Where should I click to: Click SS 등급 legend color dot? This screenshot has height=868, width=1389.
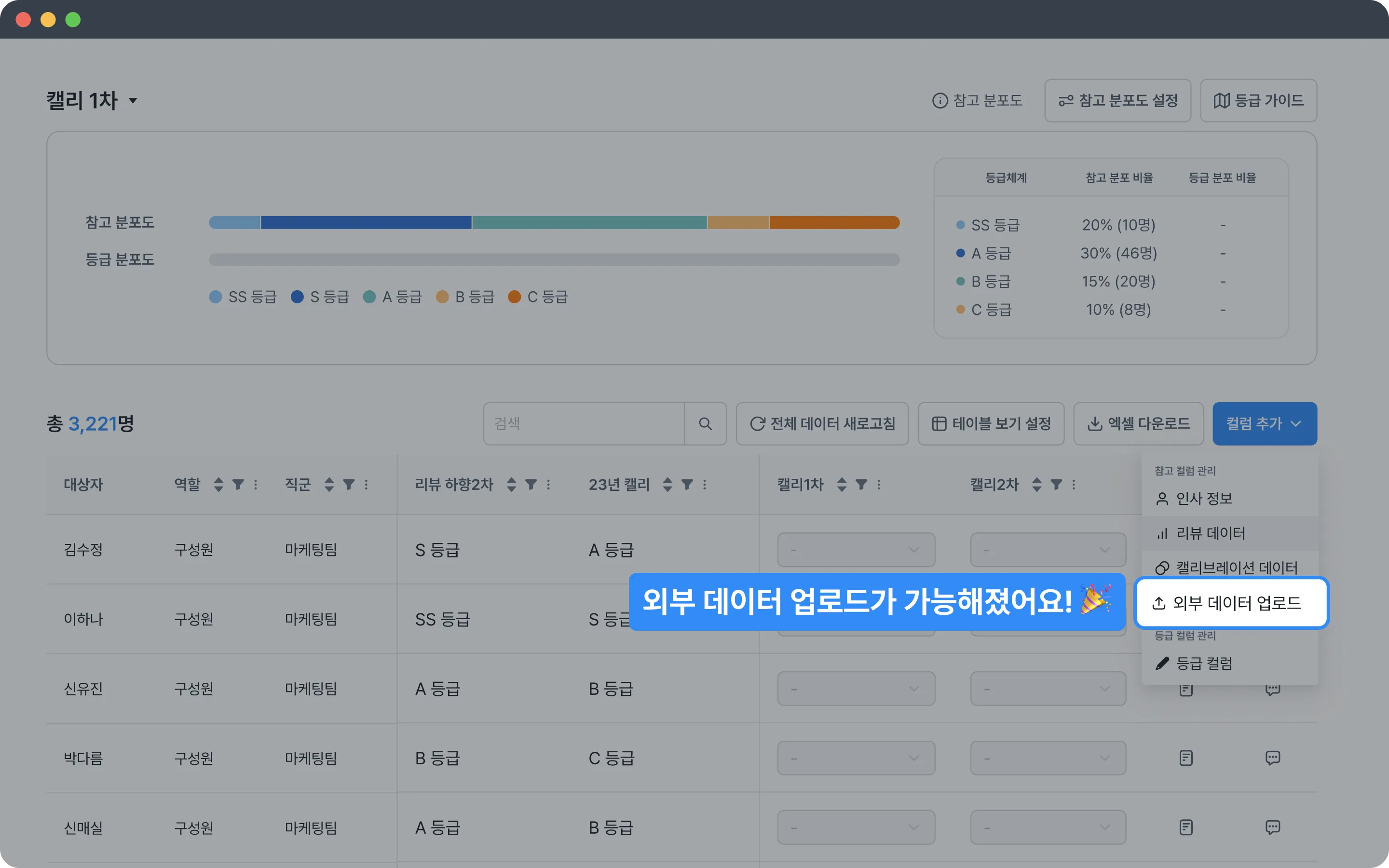coord(215,297)
